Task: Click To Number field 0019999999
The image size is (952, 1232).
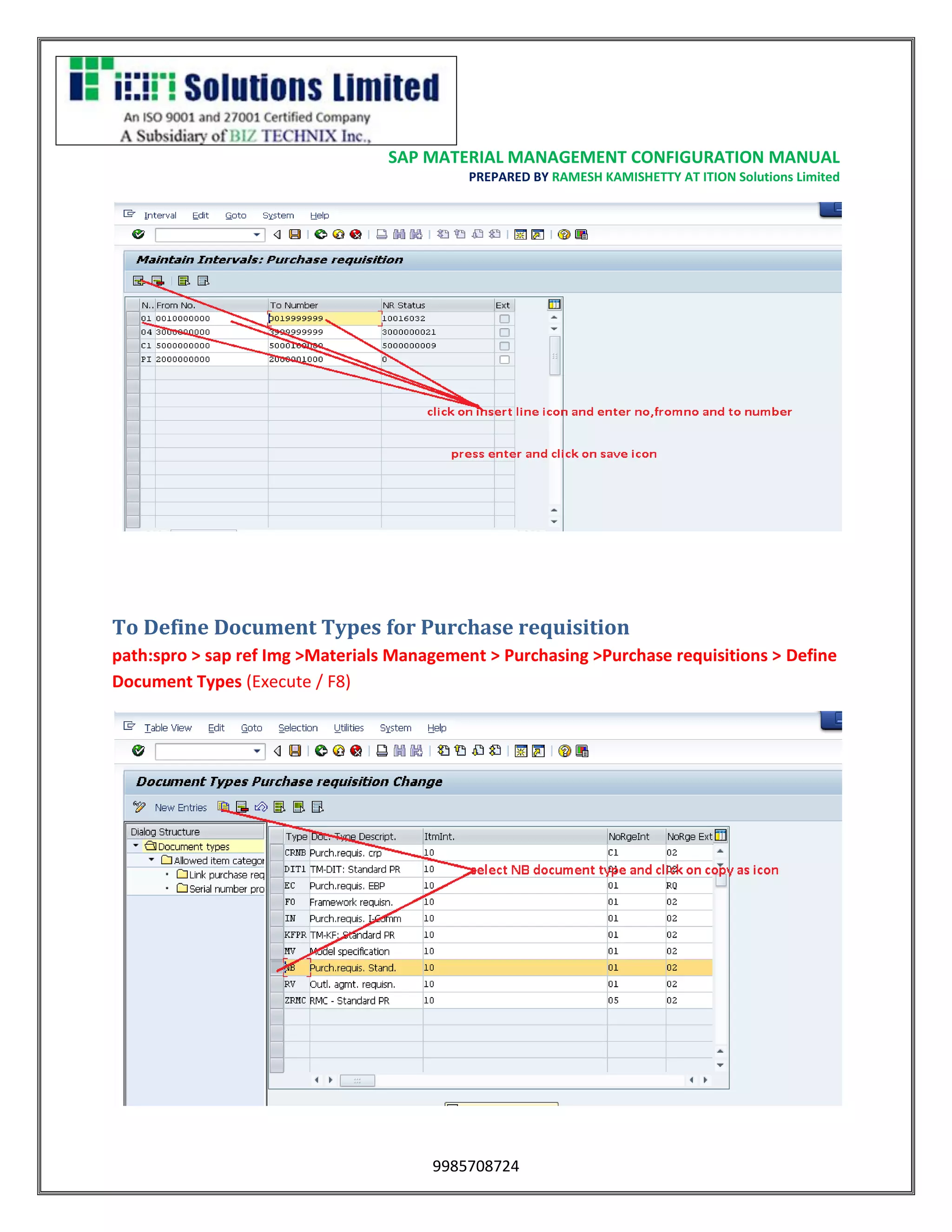Action: click(324, 319)
